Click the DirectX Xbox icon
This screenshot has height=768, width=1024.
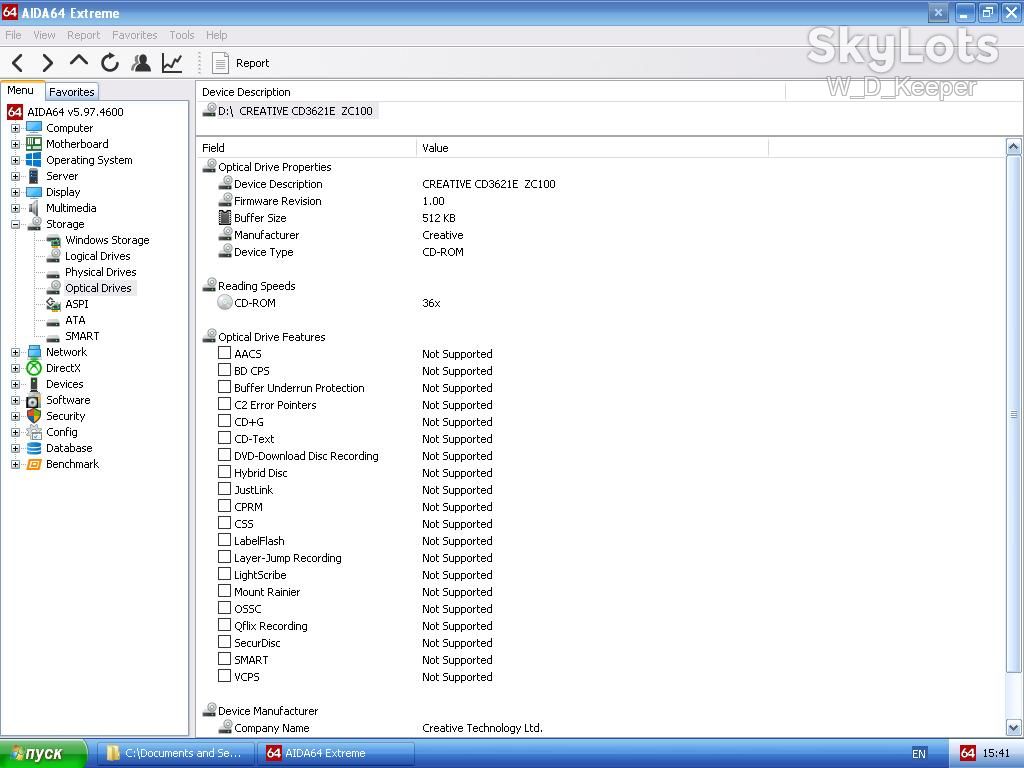point(34,368)
